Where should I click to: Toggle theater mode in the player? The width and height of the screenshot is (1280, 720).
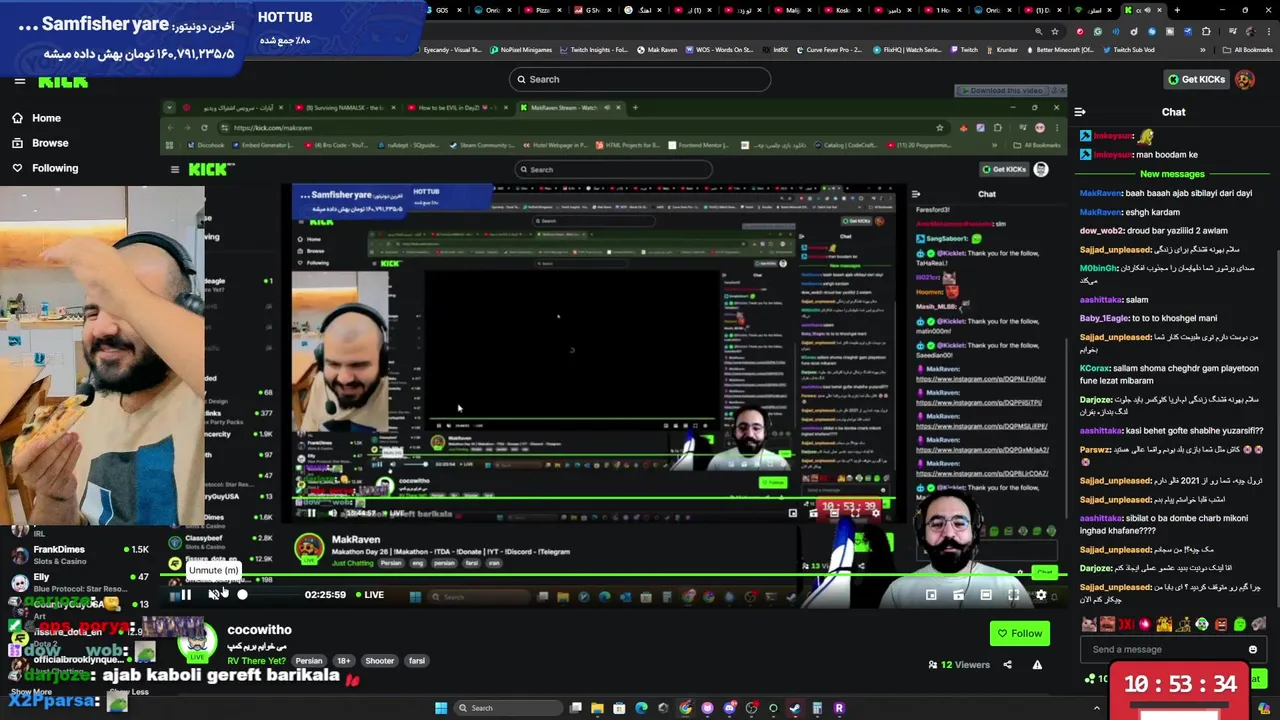(x=986, y=595)
